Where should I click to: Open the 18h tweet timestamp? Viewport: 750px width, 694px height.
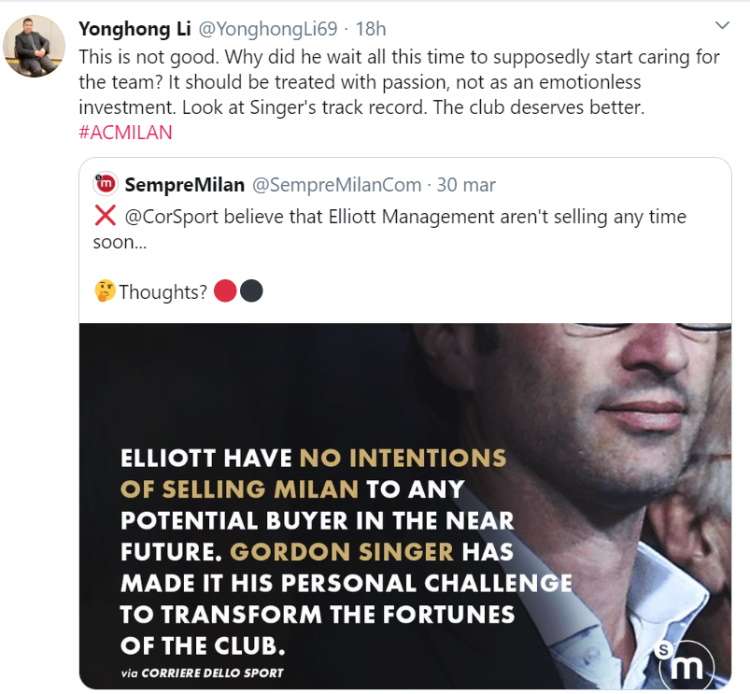click(x=371, y=29)
